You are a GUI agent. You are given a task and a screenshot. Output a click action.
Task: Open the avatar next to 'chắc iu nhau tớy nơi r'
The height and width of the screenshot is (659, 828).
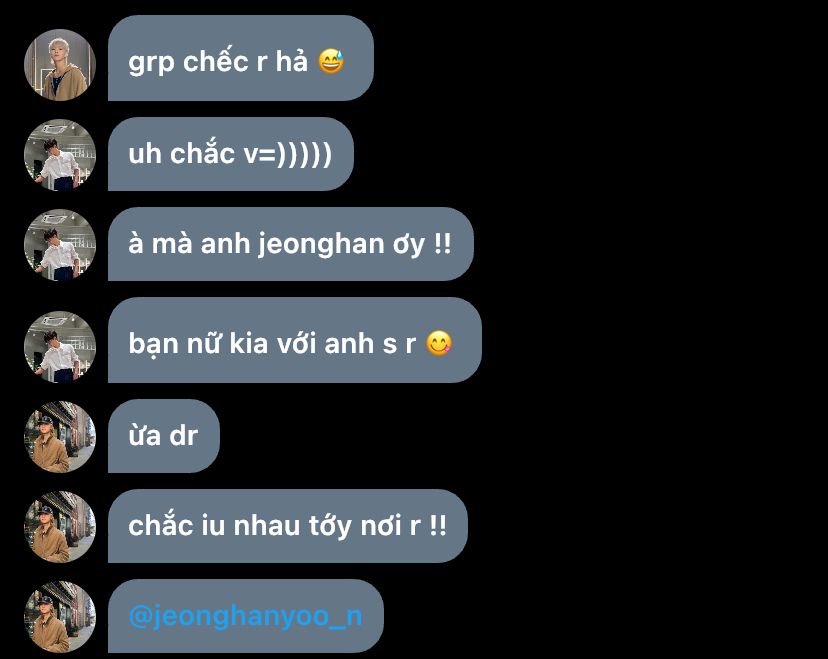coord(60,527)
